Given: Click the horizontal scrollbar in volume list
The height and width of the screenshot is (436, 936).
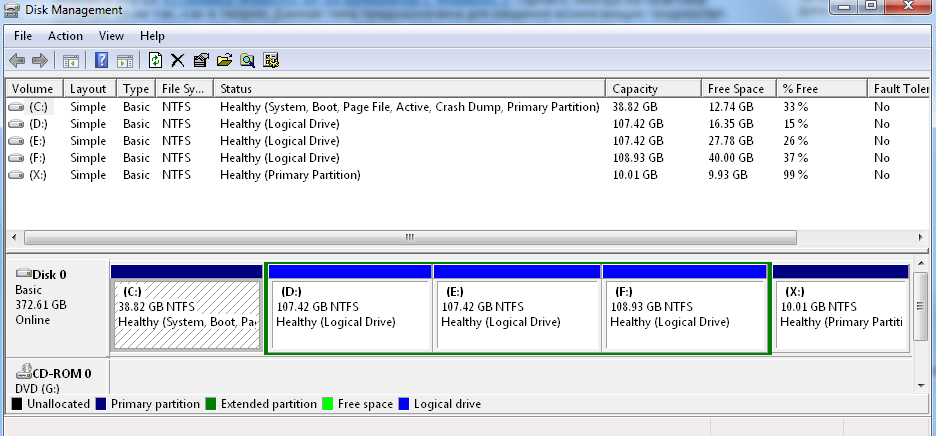Looking at the screenshot, I should 409,238.
